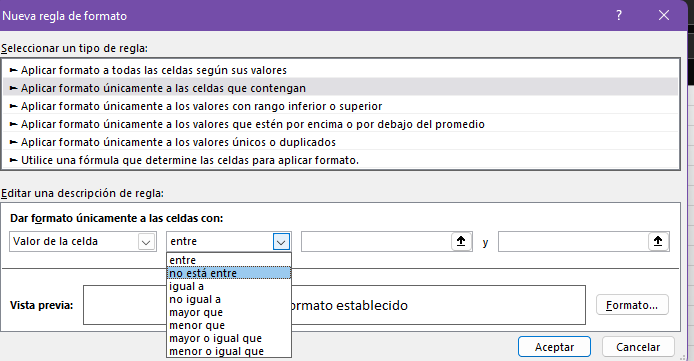694x361 pixels.
Task: Choose 'igual a' in the operator list
Action: point(229,286)
